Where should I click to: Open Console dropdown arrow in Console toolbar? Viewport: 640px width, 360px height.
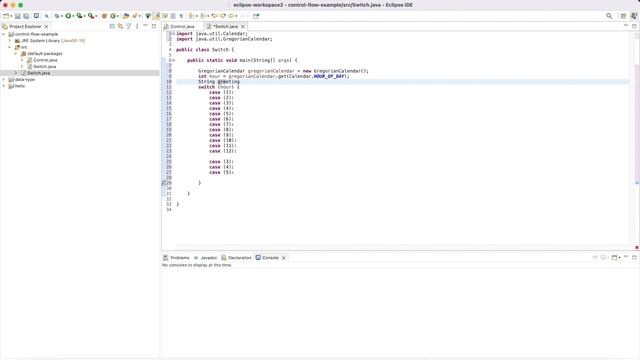[x=619, y=258]
